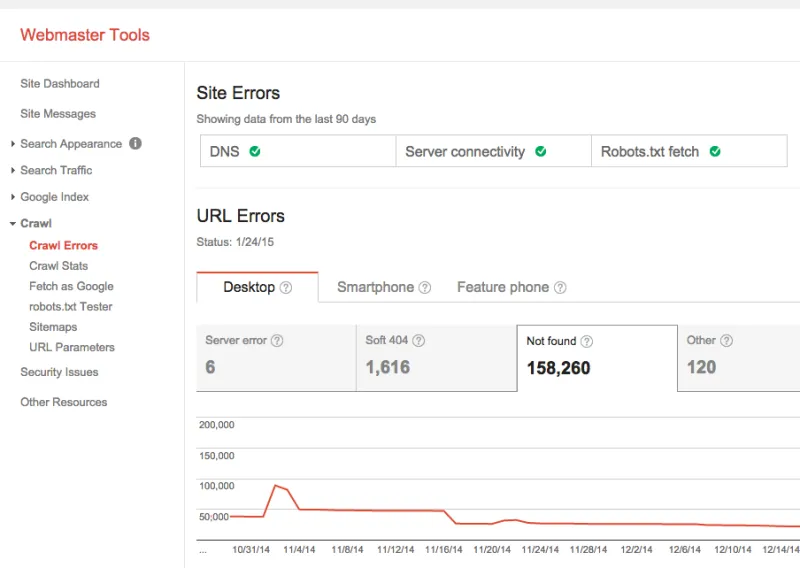Click the 100,000 axis label
This screenshot has width=800, height=568.
tap(216, 486)
